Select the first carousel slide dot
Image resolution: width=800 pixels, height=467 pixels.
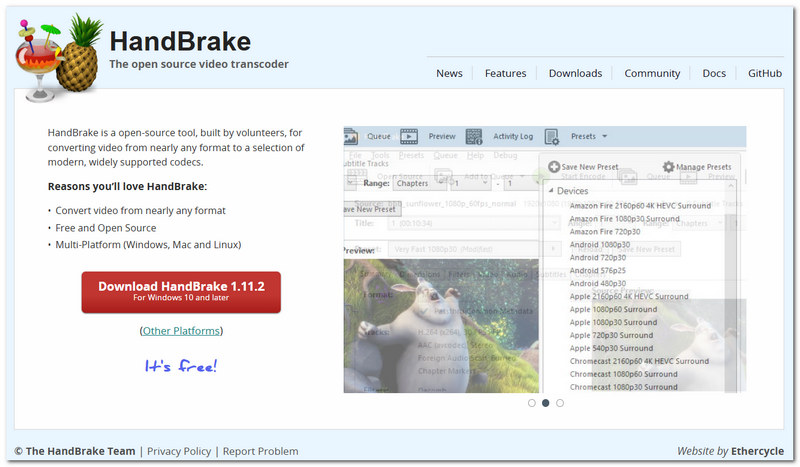[x=532, y=403]
